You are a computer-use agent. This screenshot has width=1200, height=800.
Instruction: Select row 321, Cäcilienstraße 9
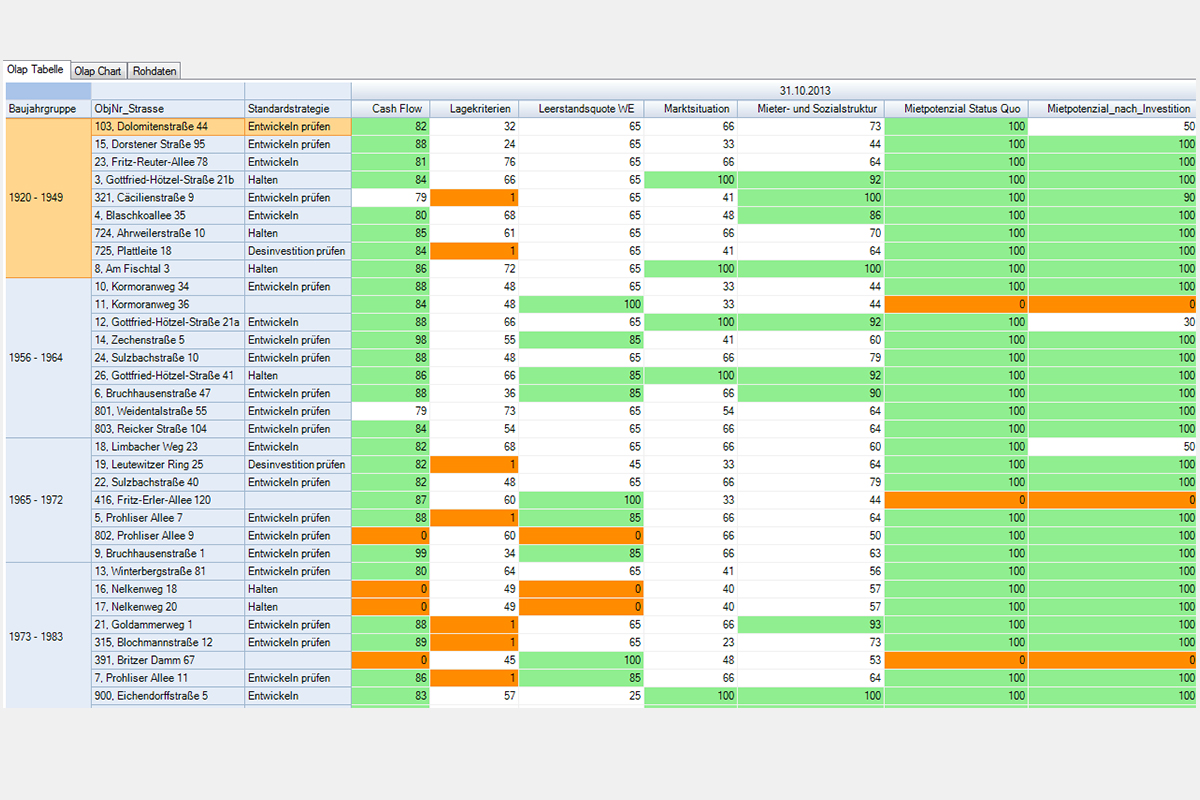(x=168, y=198)
